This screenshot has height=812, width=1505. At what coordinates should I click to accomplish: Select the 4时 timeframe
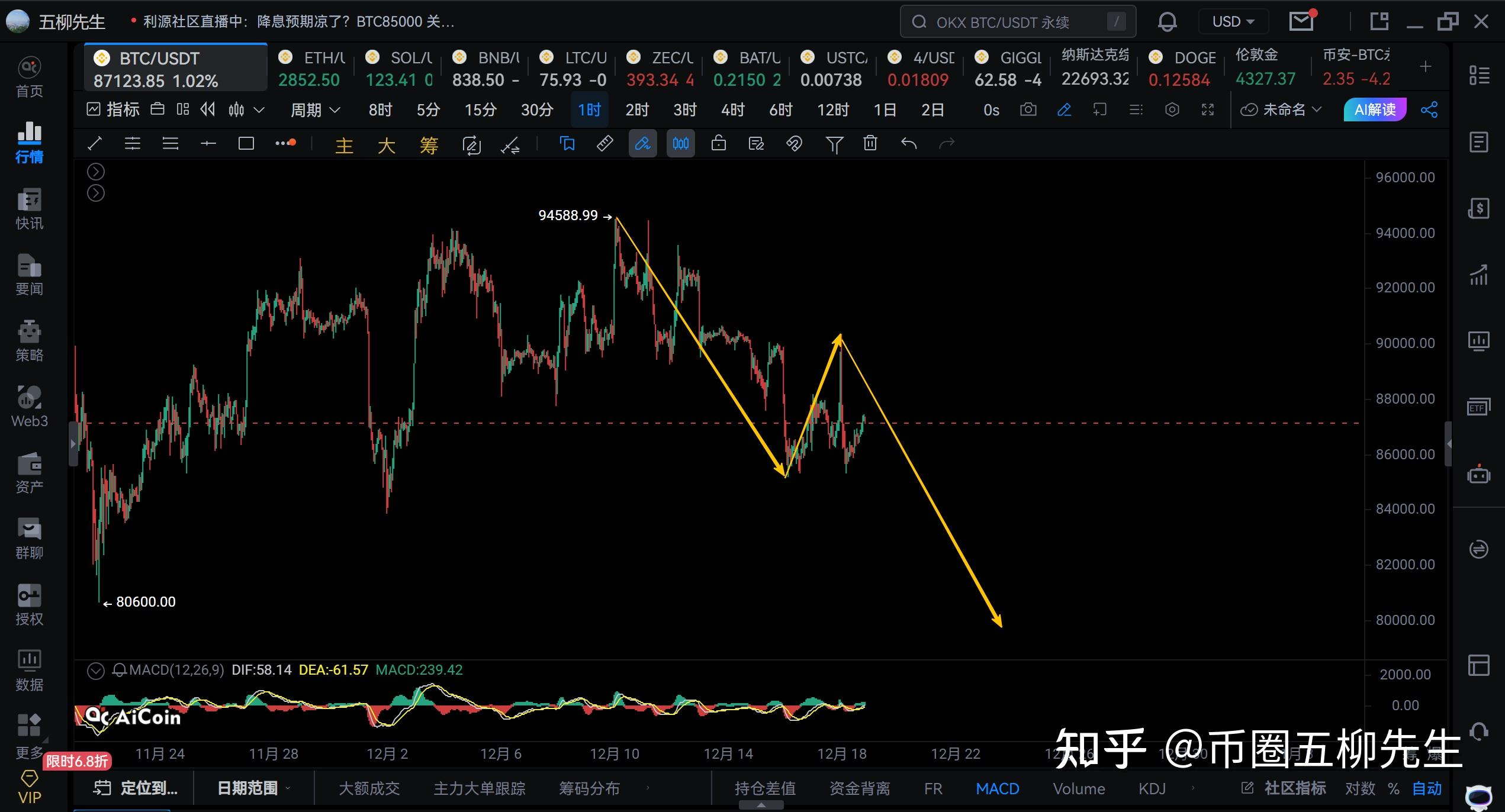coord(732,110)
